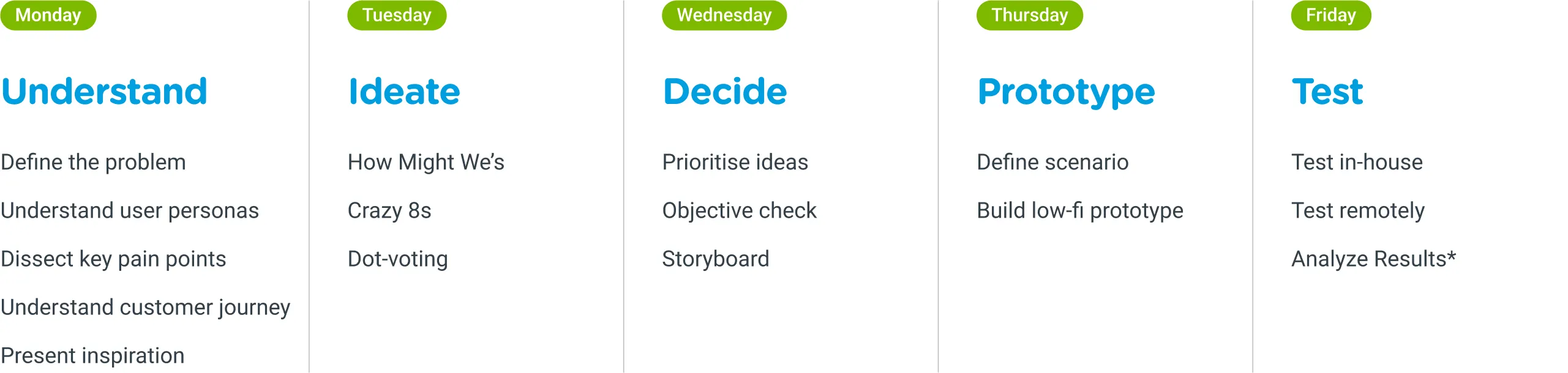Viewport: 1568px width, 373px height.
Task: Select the Prototype heading
Action: 1066,93
